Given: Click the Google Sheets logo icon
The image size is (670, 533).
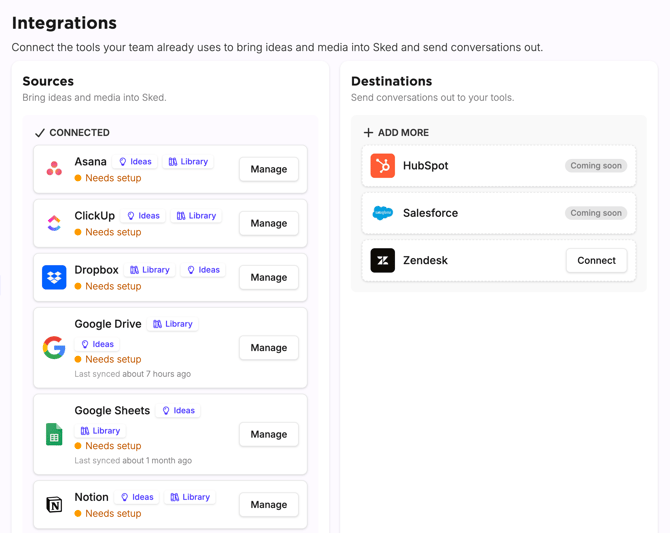Looking at the screenshot, I should (54, 434).
